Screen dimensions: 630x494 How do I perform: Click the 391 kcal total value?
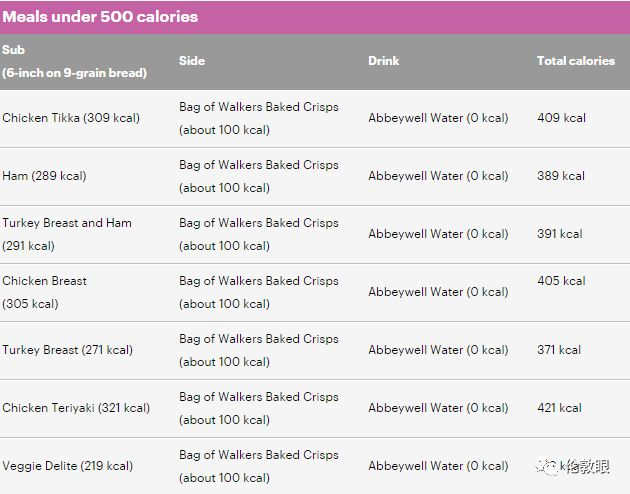(559, 234)
